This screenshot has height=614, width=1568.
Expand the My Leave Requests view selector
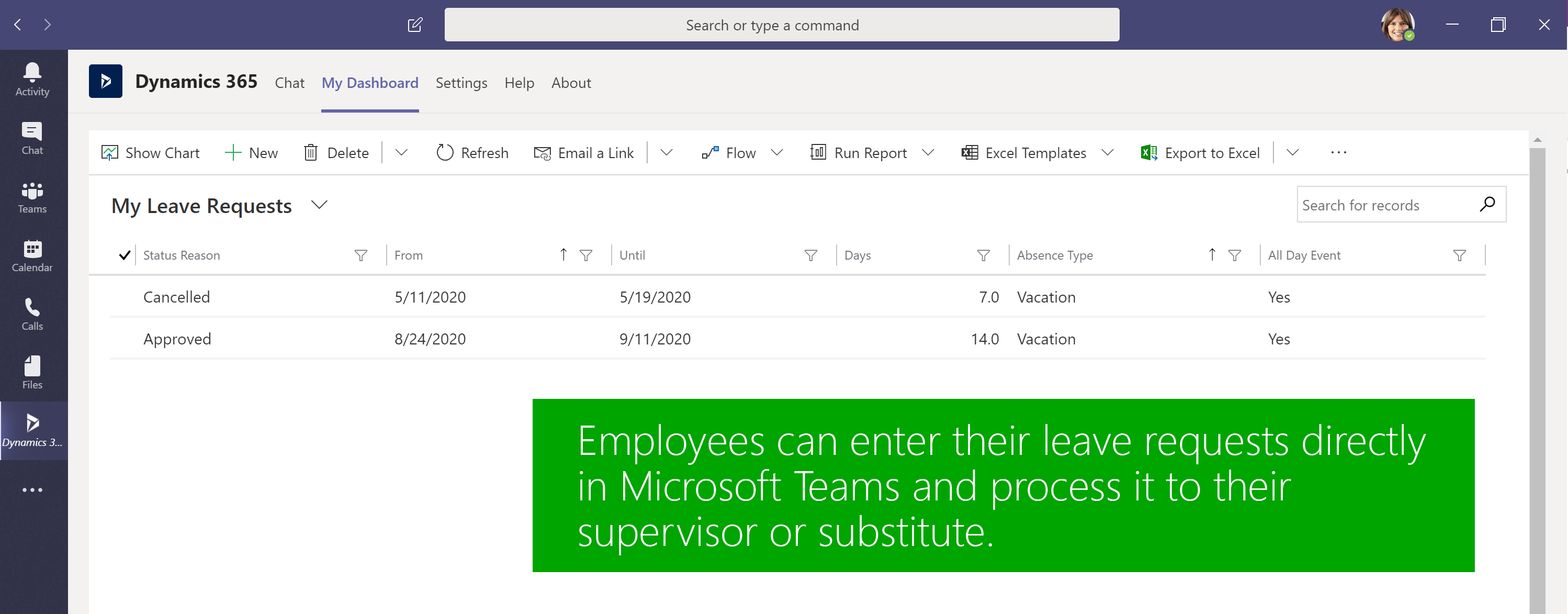(320, 205)
